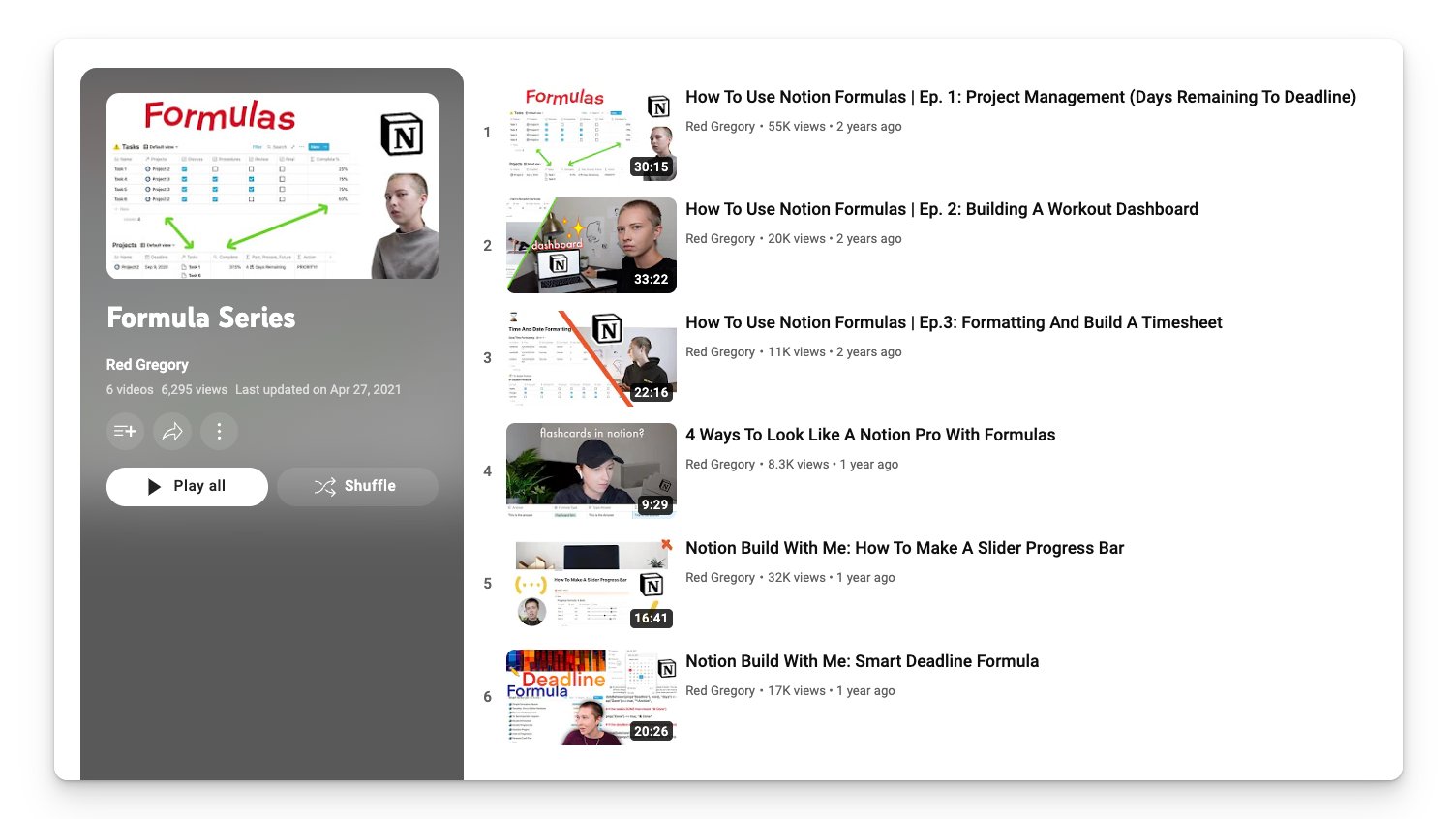Select Red Gregory link under 4 Ways video
1456x819 pixels.
720,465
